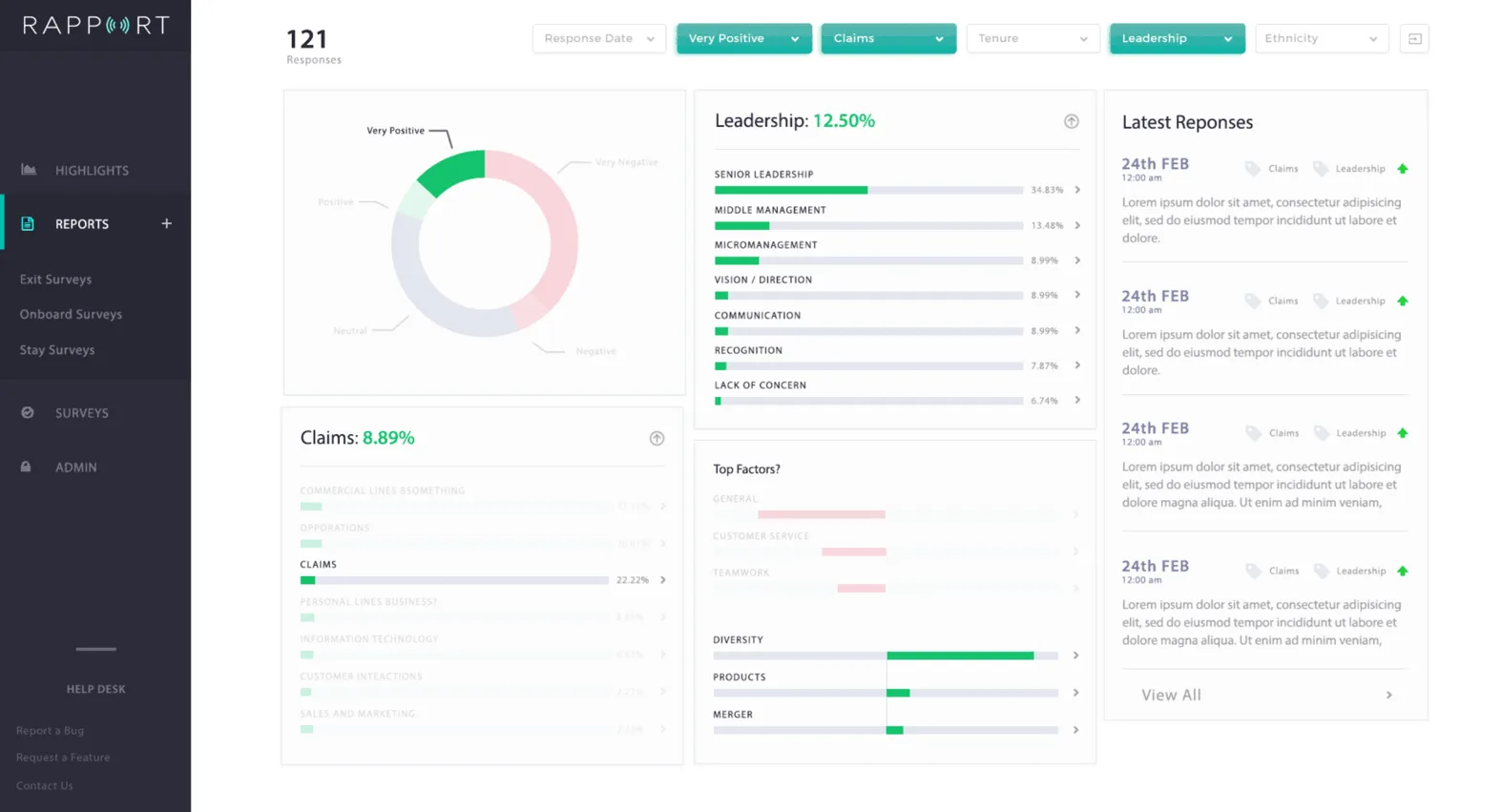Click the Reports document icon
Image resolution: width=1502 pixels, height=812 pixels.
28,223
